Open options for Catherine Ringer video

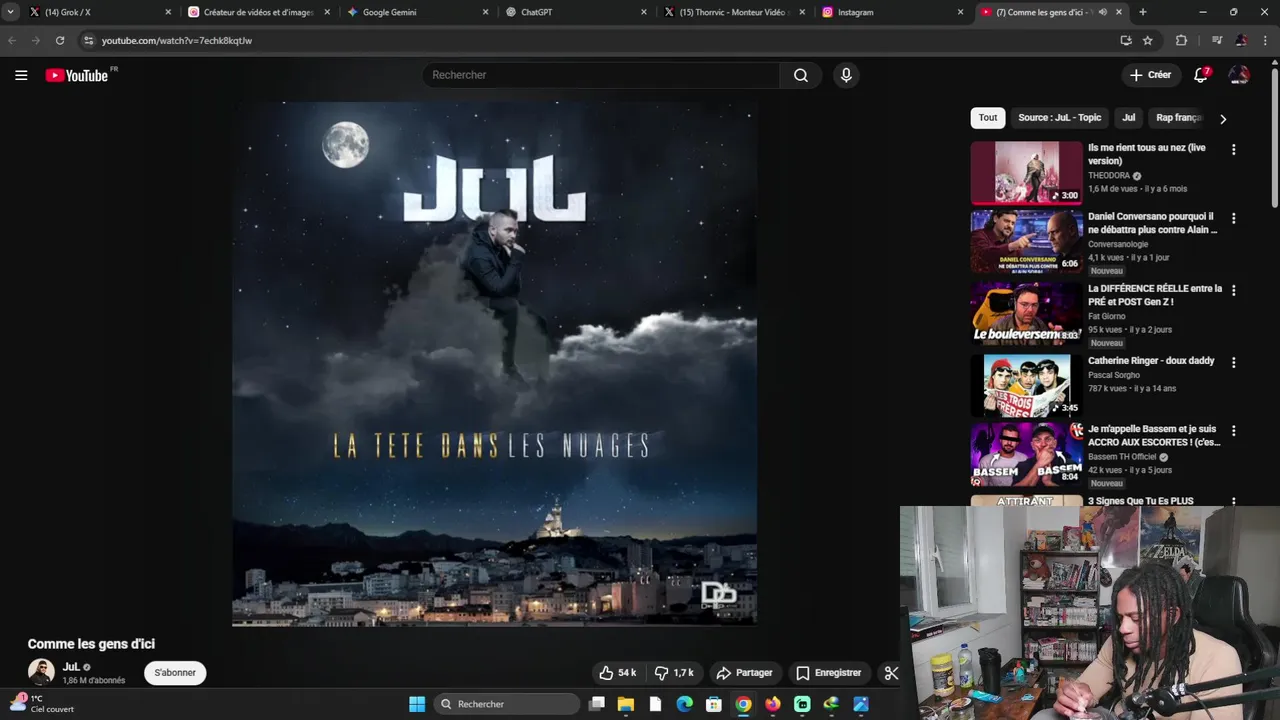[1233, 362]
